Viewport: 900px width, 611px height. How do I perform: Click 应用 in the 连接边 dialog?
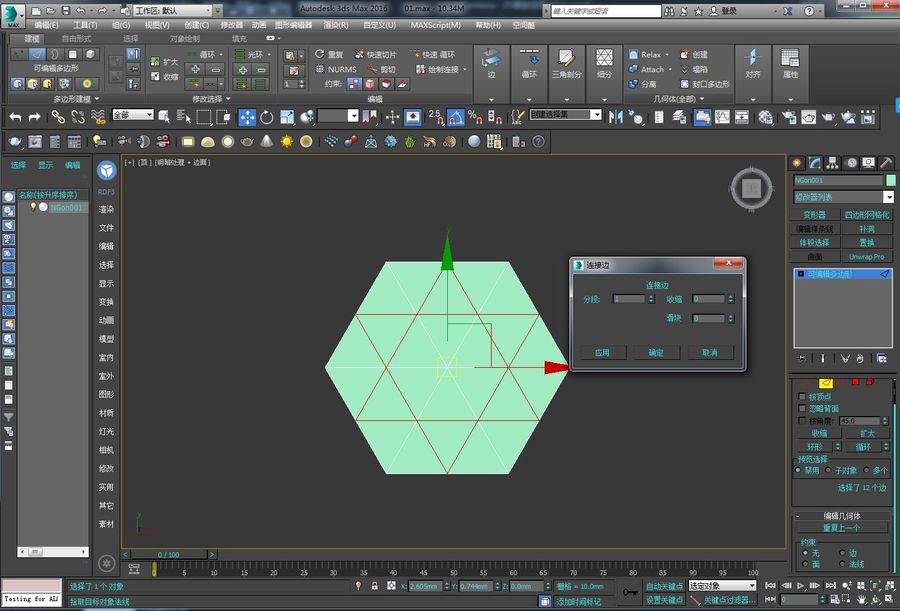point(602,353)
